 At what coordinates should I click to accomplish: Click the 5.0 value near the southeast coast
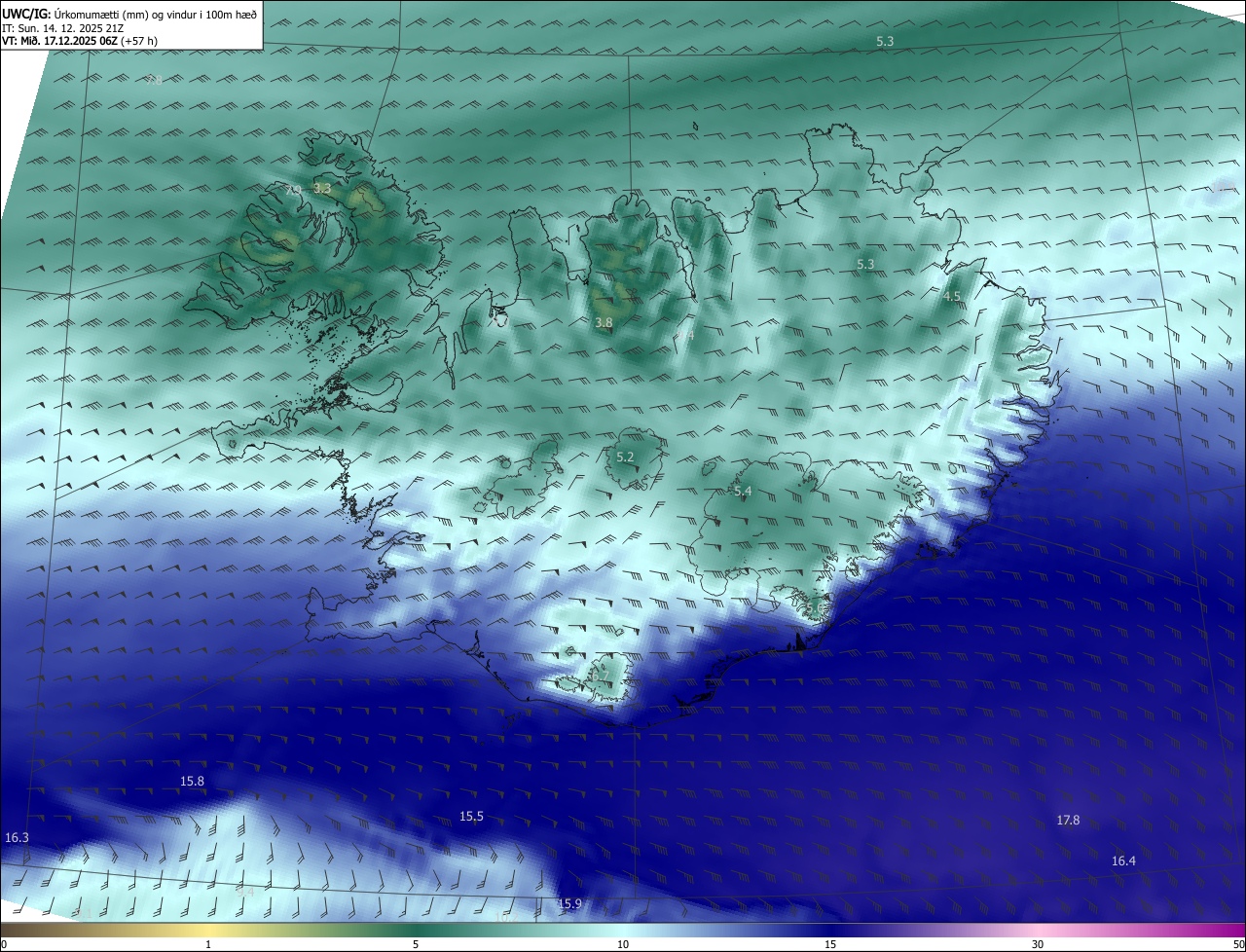coord(815,608)
